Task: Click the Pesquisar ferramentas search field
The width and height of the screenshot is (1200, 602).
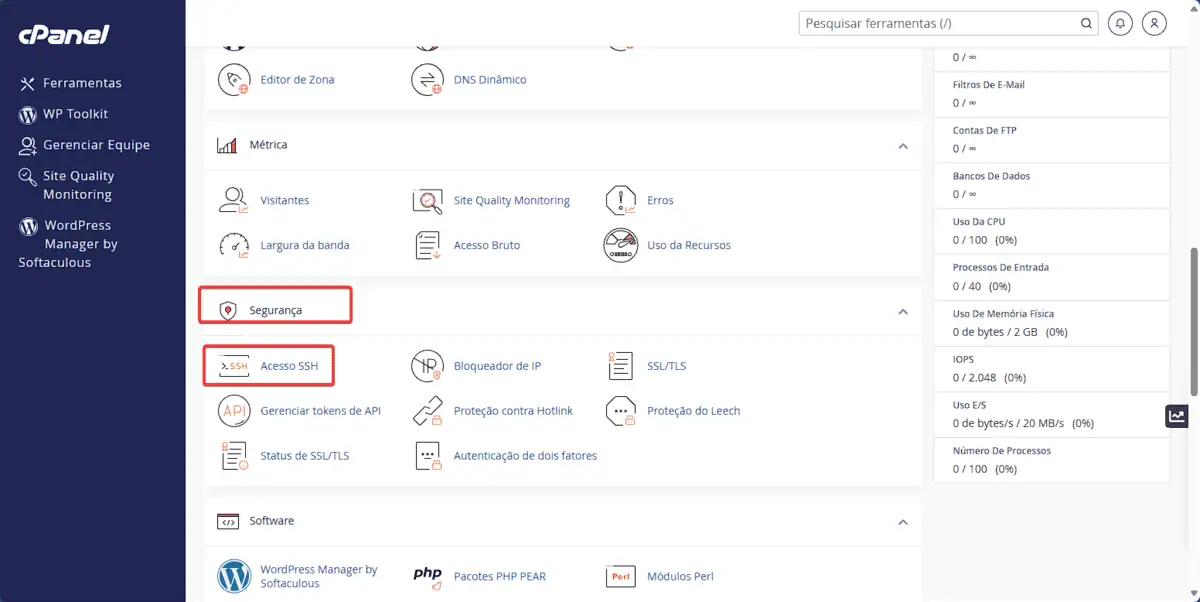Action: tap(940, 23)
